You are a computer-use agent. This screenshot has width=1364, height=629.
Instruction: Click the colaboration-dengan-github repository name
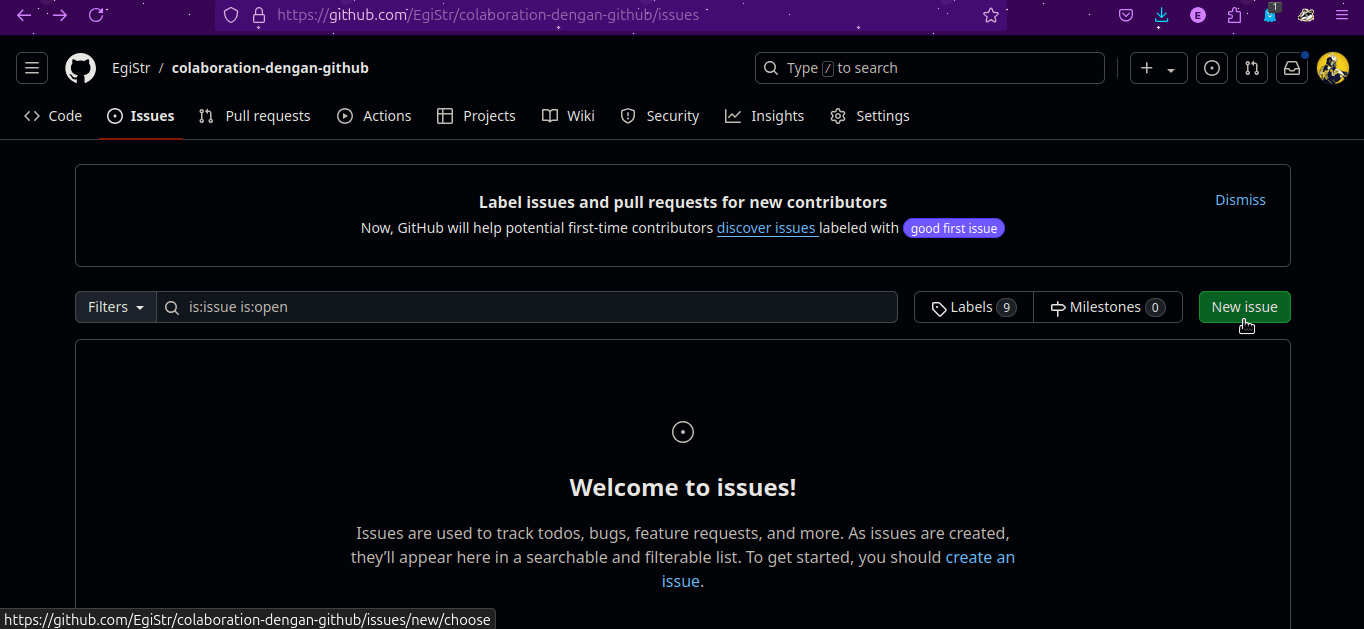coord(270,68)
